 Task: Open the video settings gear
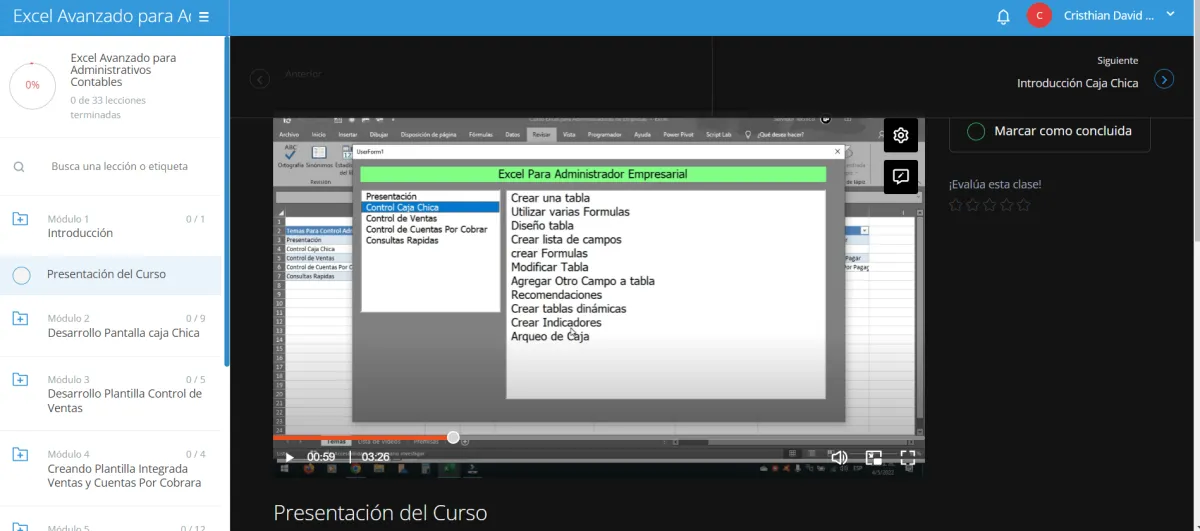coord(901,135)
